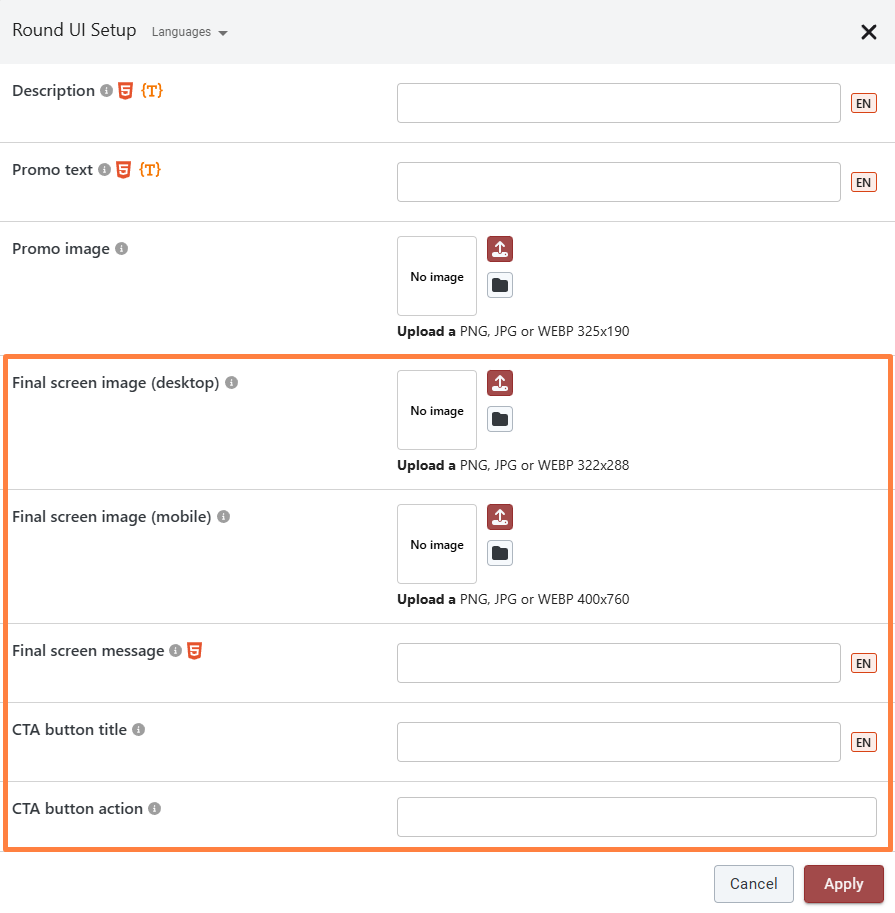Click into the CTA button title field
The width and height of the screenshot is (895, 913).
pyautogui.click(x=618, y=742)
